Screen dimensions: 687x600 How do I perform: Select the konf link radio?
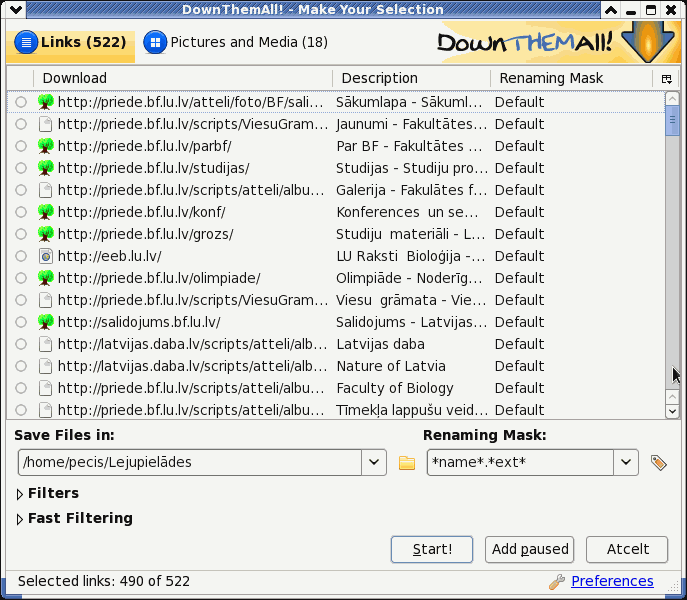(21, 212)
